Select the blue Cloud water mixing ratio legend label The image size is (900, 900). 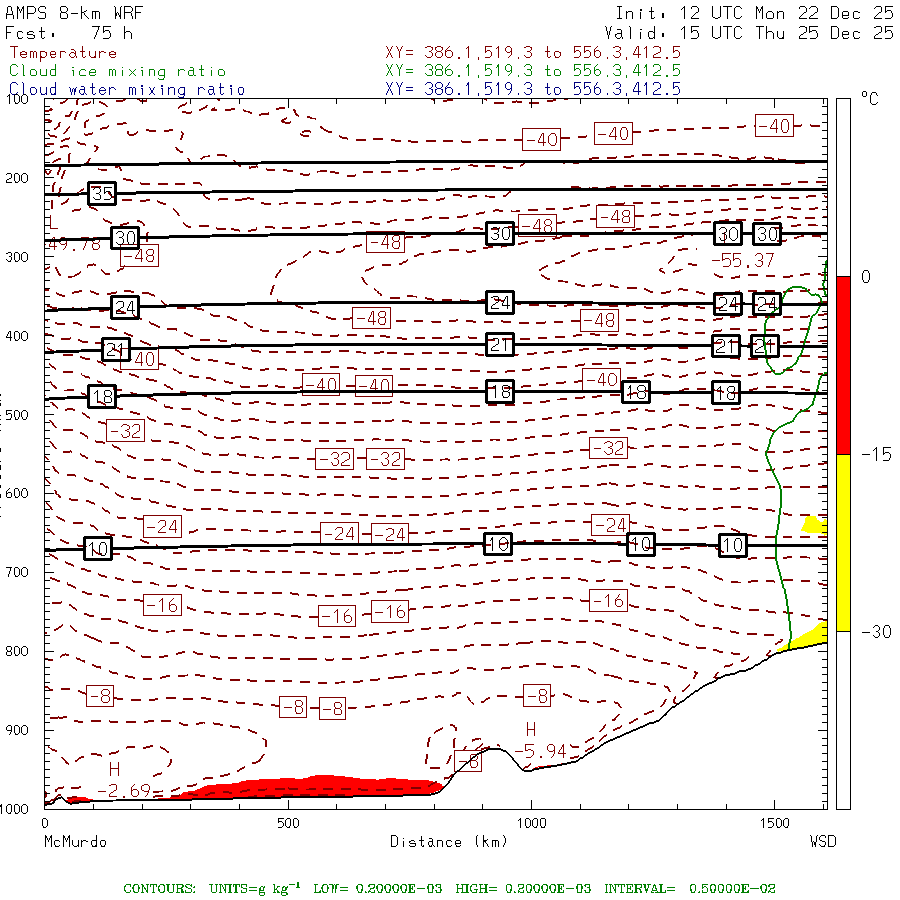pyautogui.click(x=127, y=89)
